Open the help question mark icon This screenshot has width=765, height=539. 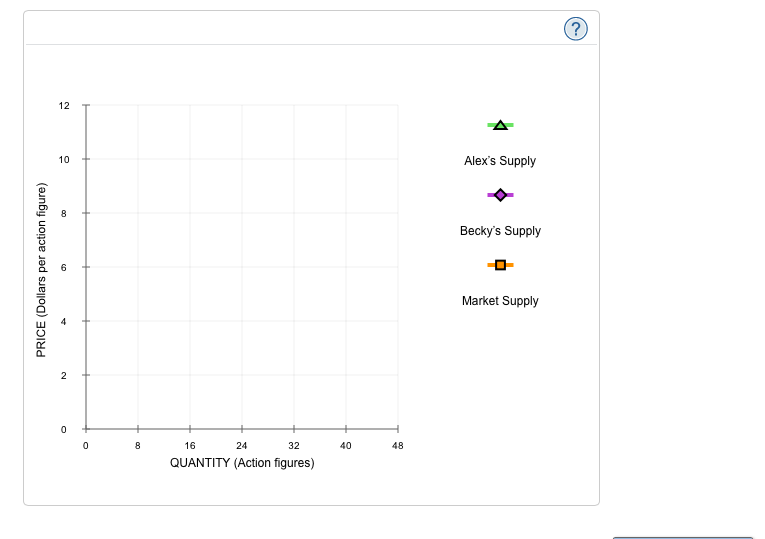click(x=576, y=29)
